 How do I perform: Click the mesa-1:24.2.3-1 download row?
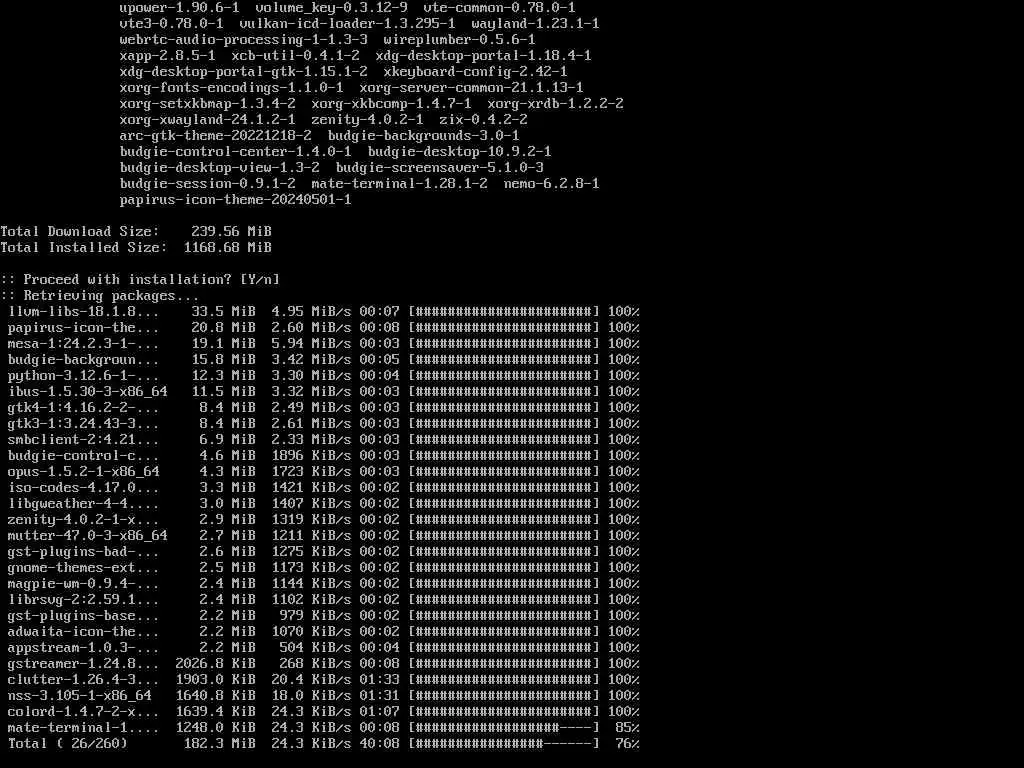pos(323,344)
